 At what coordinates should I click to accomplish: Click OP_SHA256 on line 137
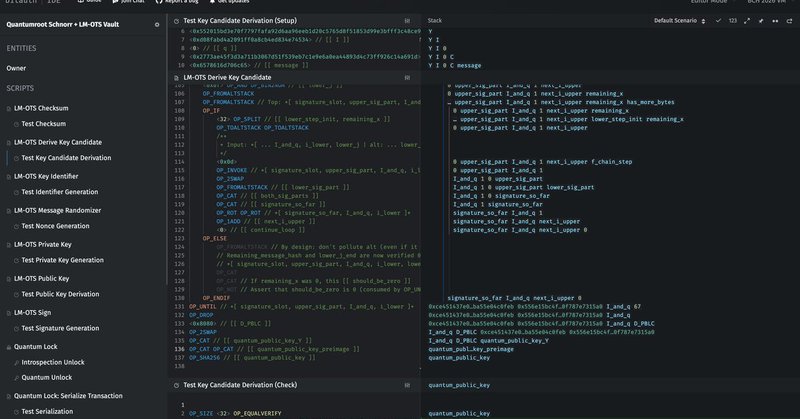pos(204,358)
